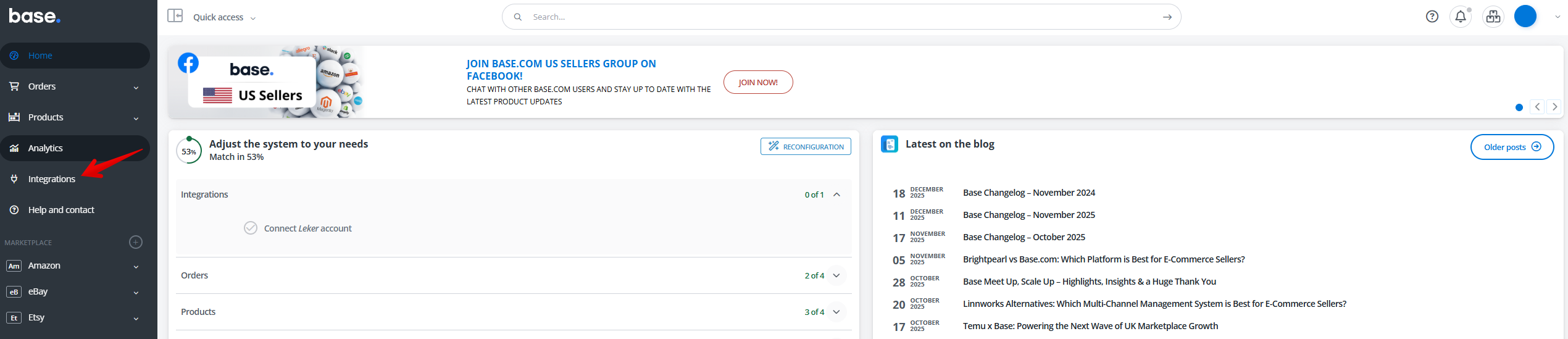The image size is (1568, 339).
Task: Select the blue carousel dot indicator
Action: [x=1519, y=107]
